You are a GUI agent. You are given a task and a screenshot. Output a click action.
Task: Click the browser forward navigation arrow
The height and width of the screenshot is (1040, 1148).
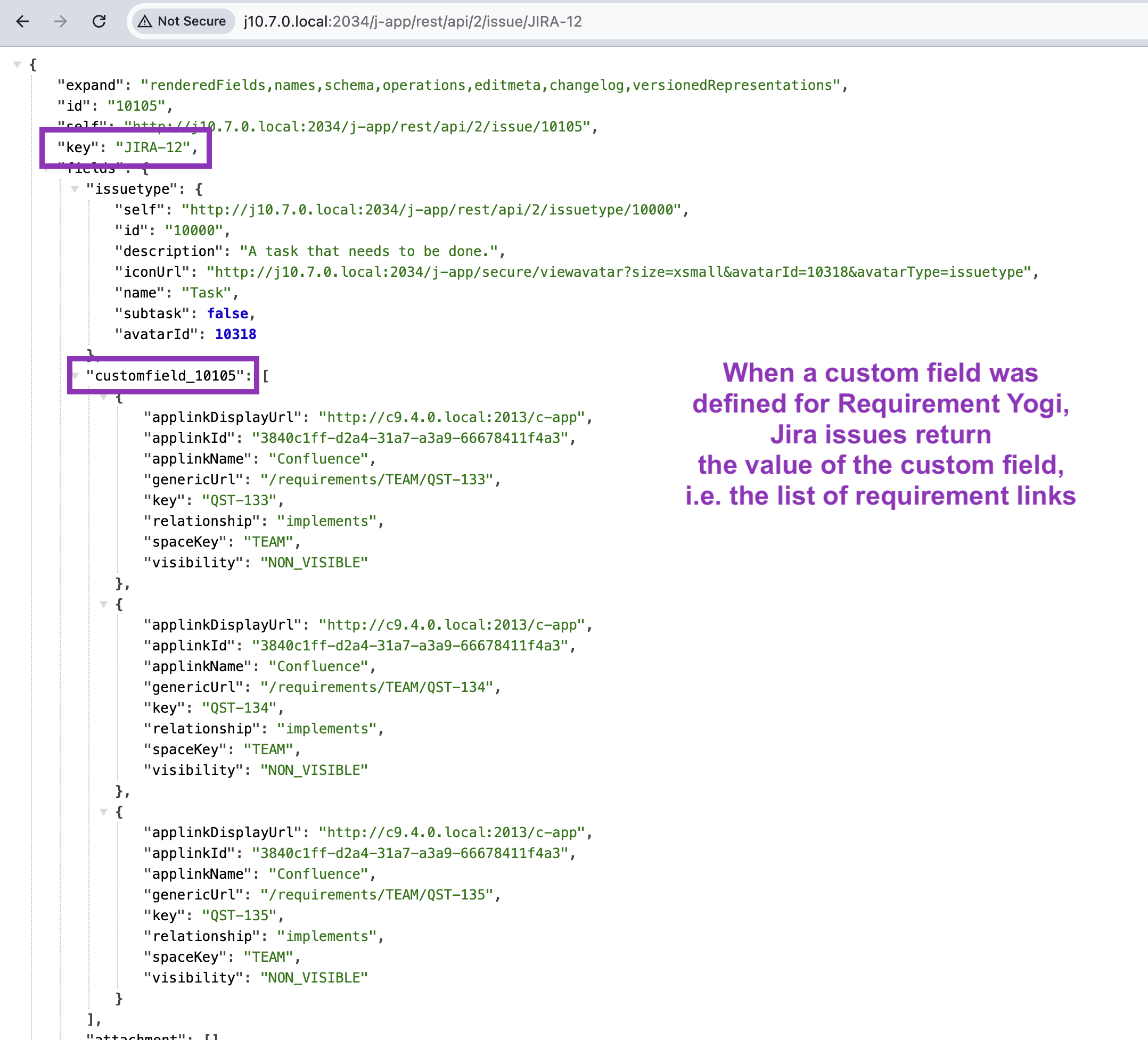(x=60, y=22)
